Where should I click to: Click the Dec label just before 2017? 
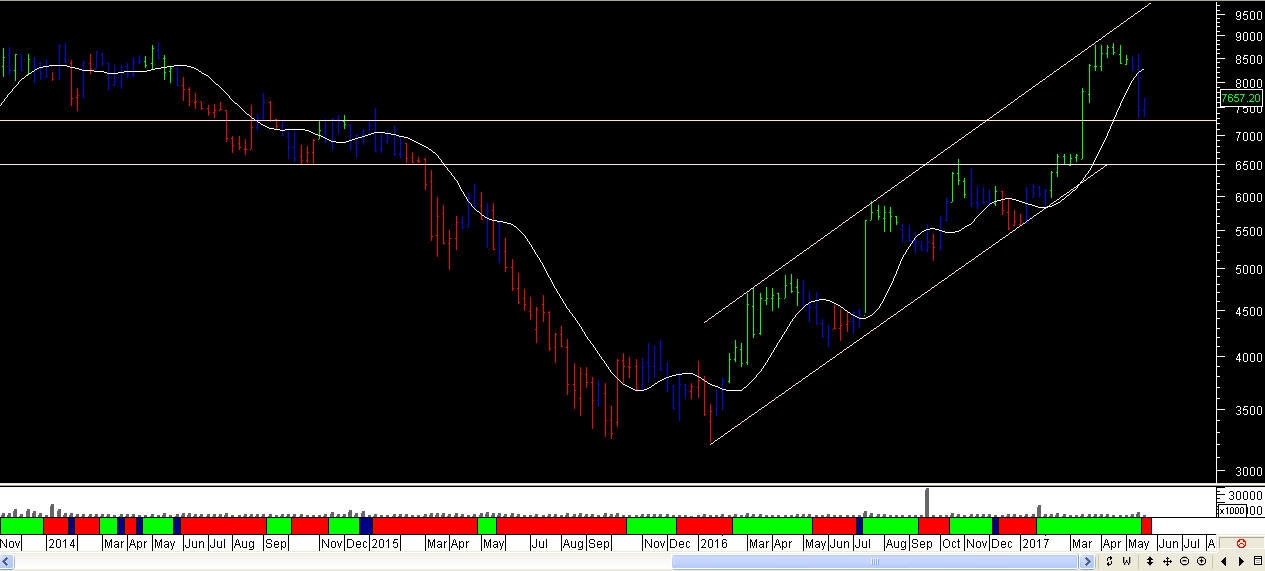point(1003,544)
